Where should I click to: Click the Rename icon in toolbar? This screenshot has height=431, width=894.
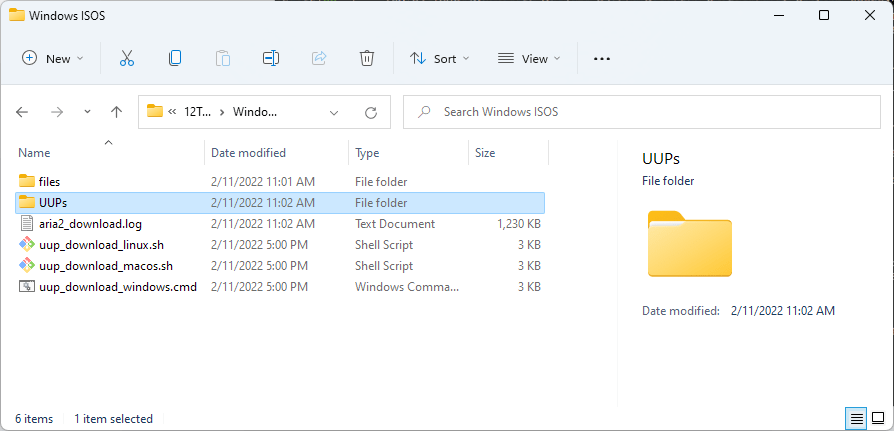(x=270, y=59)
